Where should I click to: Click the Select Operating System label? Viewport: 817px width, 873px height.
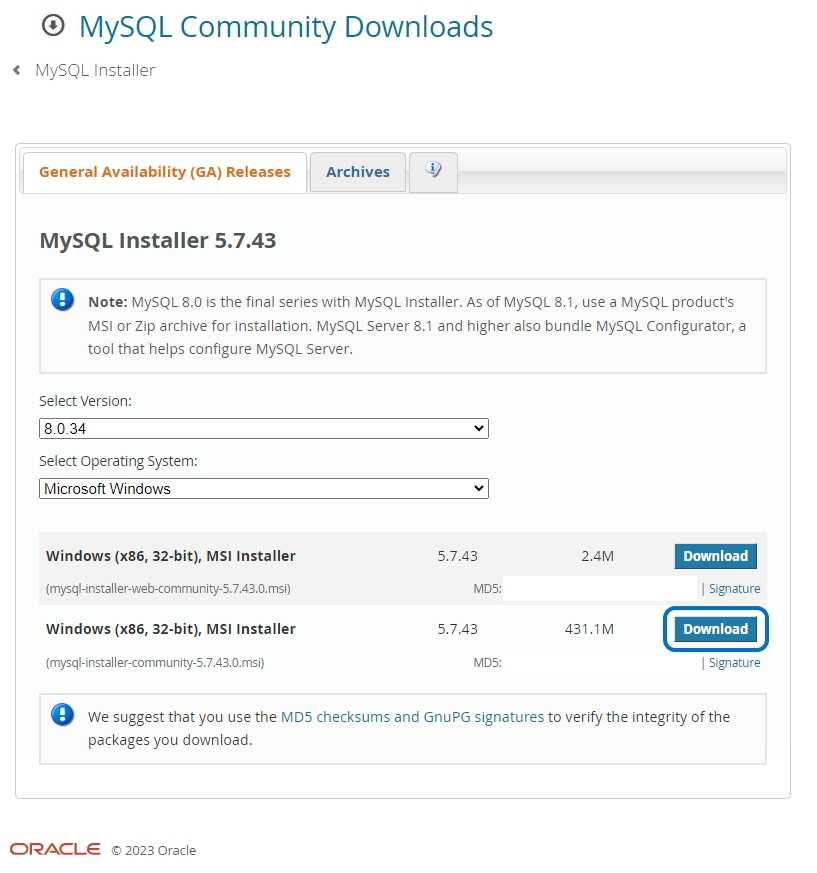(118, 461)
